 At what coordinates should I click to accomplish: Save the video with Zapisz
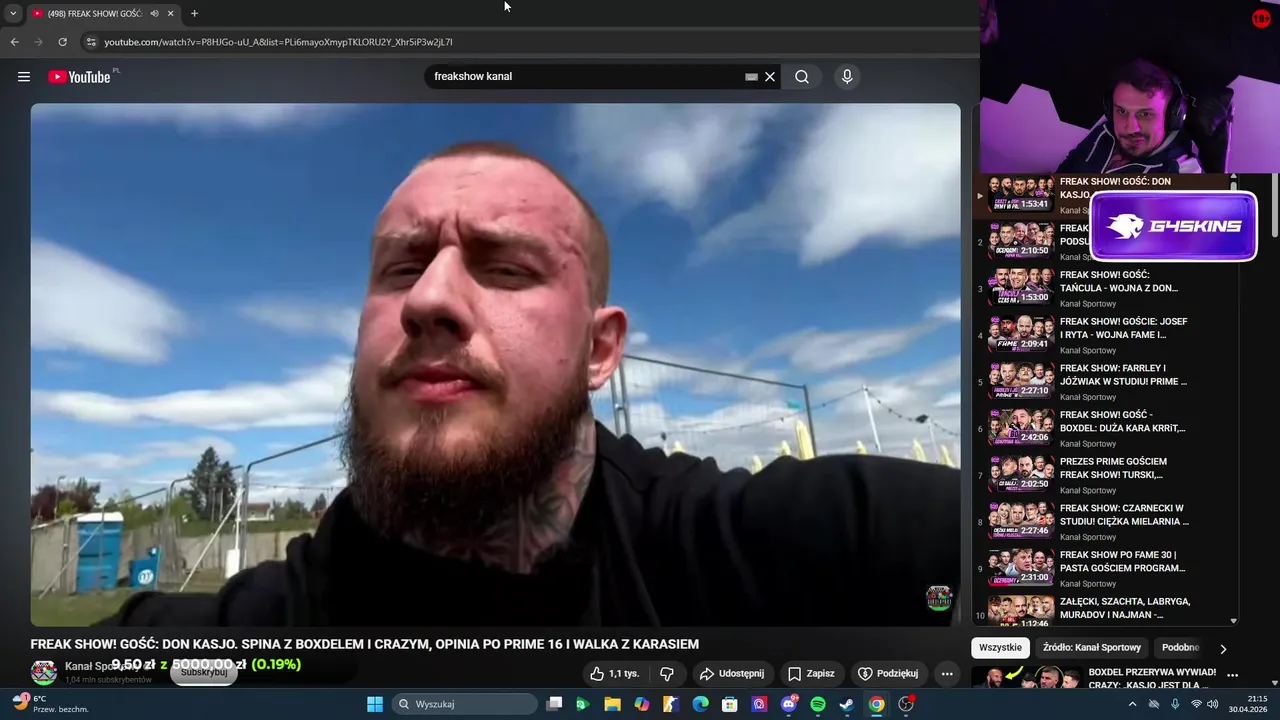pyautogui.click(x=811, y=674)
